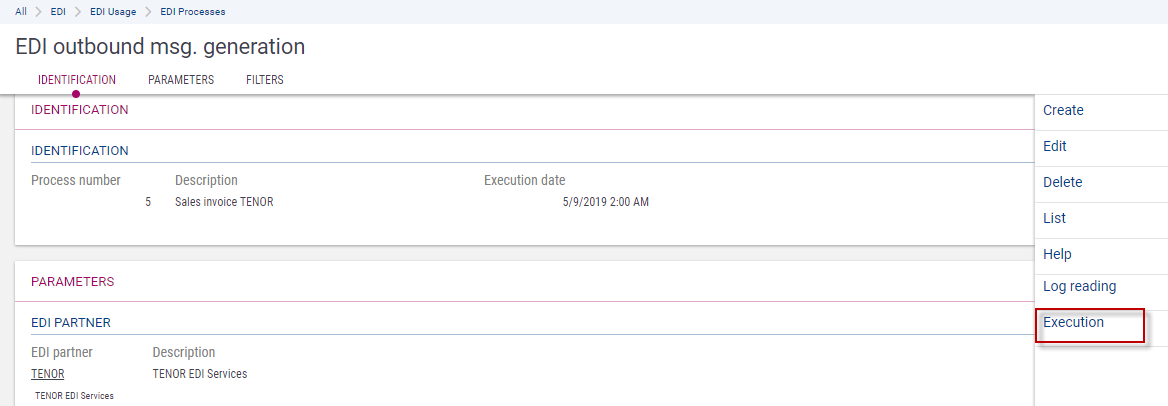Collapse the Parameters section header

click(73, 282)
